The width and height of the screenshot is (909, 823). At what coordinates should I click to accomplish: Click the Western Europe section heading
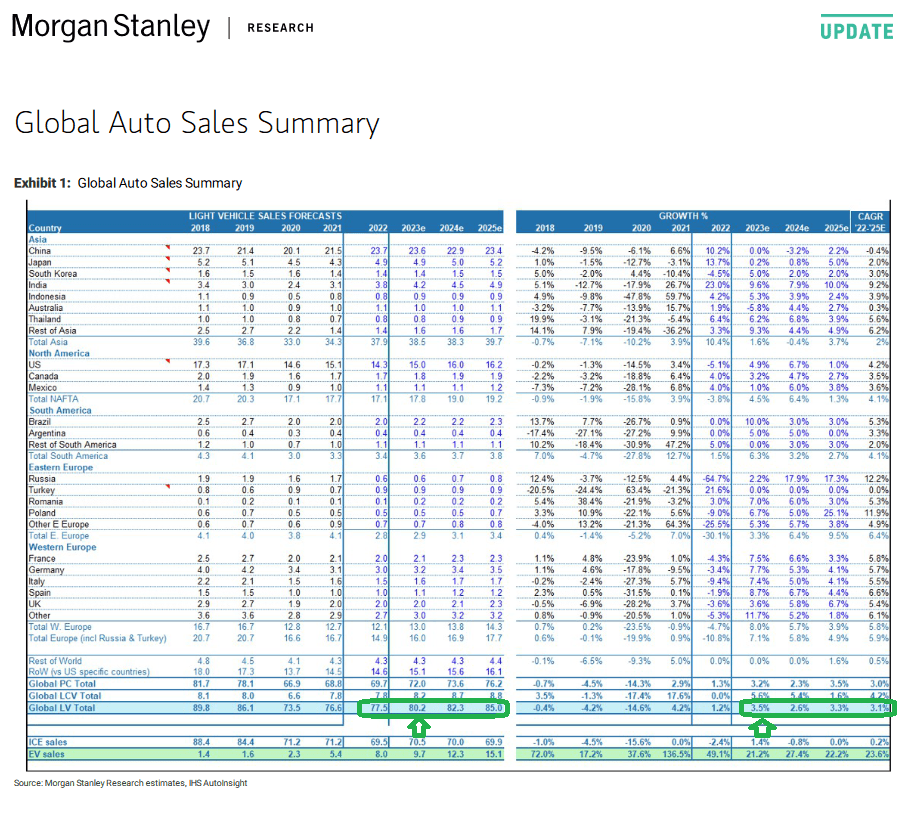click(63, 547)
